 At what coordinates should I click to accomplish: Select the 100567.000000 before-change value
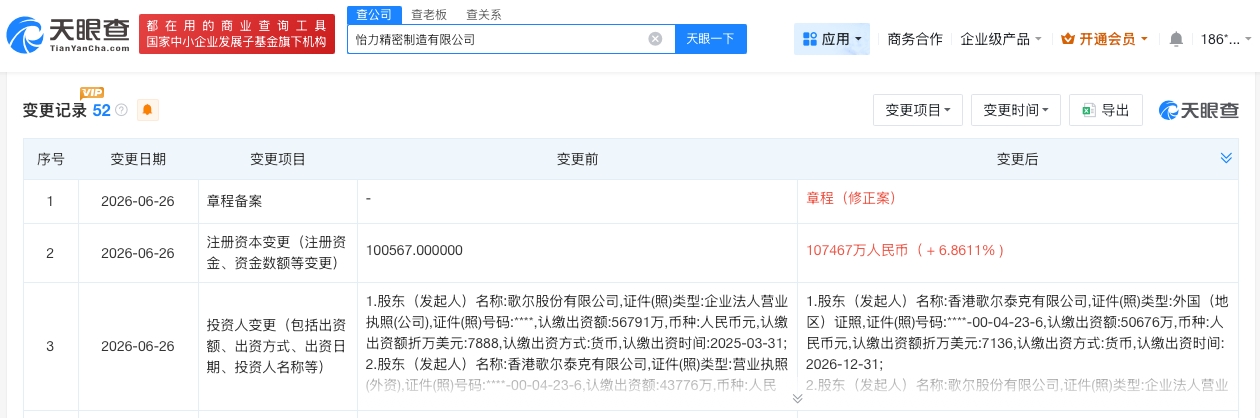click(x=415, y=250)
